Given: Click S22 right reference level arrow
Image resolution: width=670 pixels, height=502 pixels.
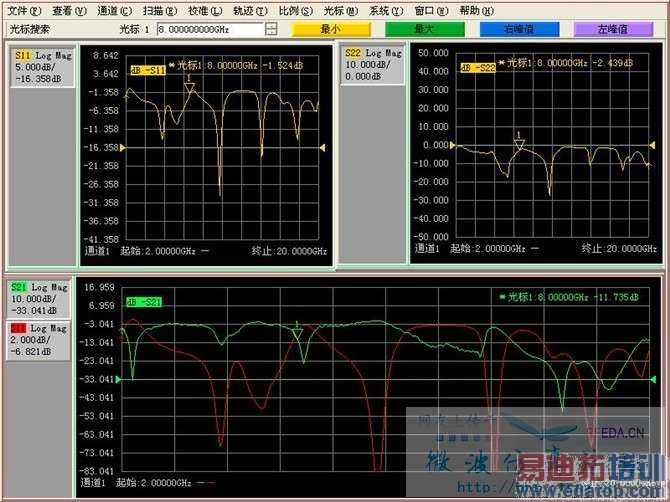Looking at the screenshot, I should click(652, 145).
